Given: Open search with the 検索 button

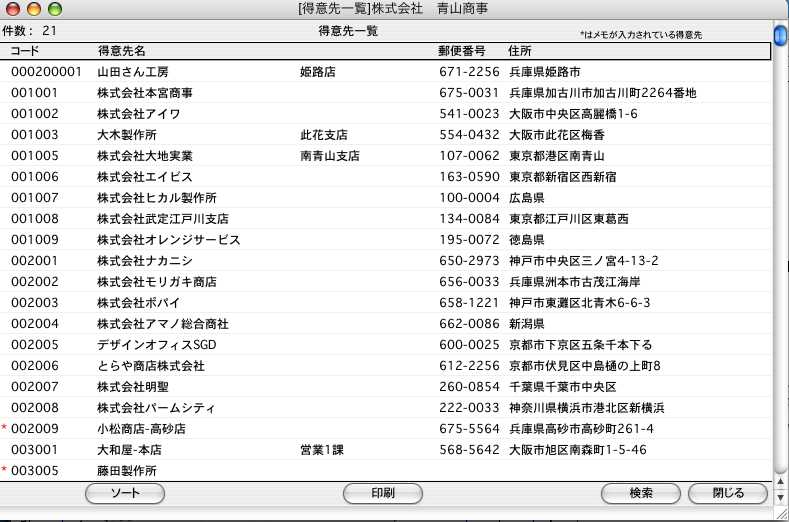Looking at the screenshot, I should (x=640, y=493).
